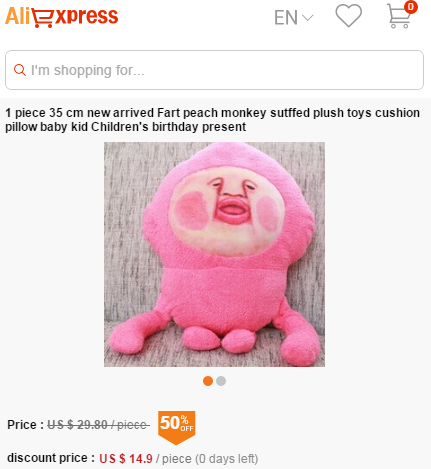Open the EN language selector
431x469 pixels.
coord(293,17)
